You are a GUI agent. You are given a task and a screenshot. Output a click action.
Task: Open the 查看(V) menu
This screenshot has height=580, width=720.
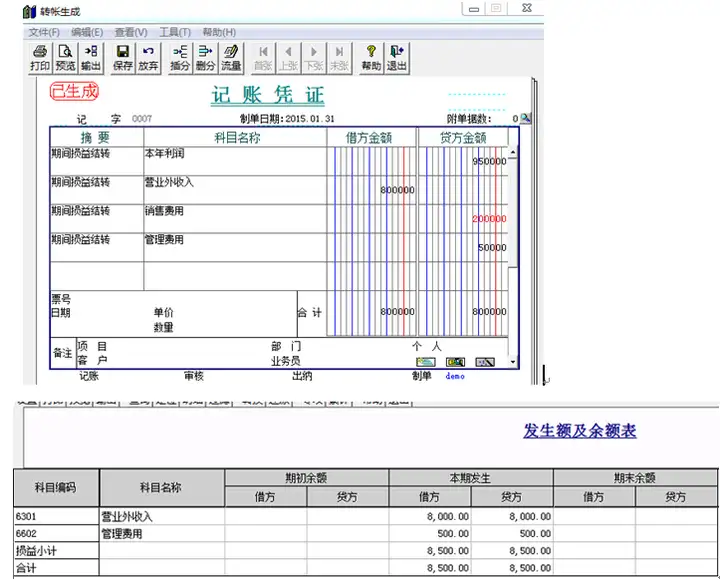[x=131, y=32]
